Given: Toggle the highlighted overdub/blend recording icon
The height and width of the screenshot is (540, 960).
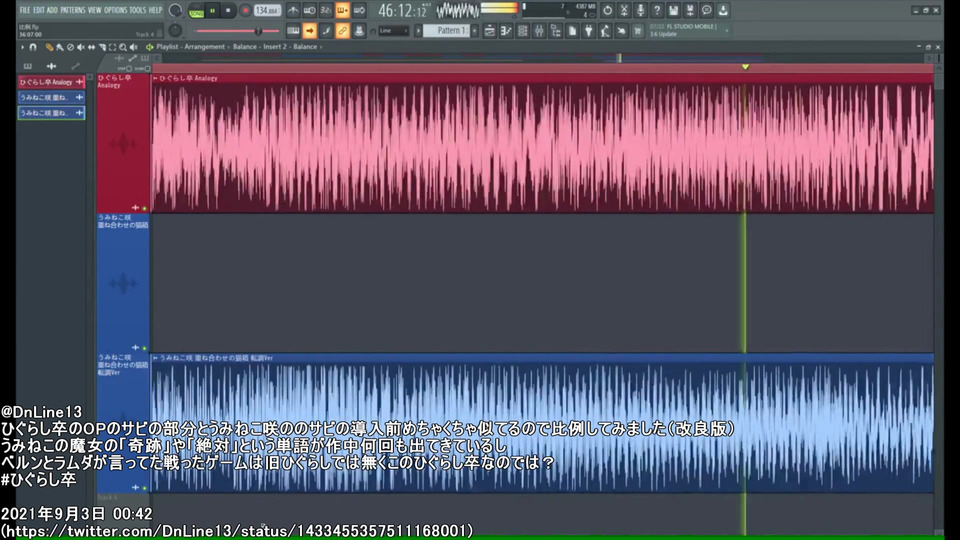Looking at the screenshot, I should pos(342,10).
